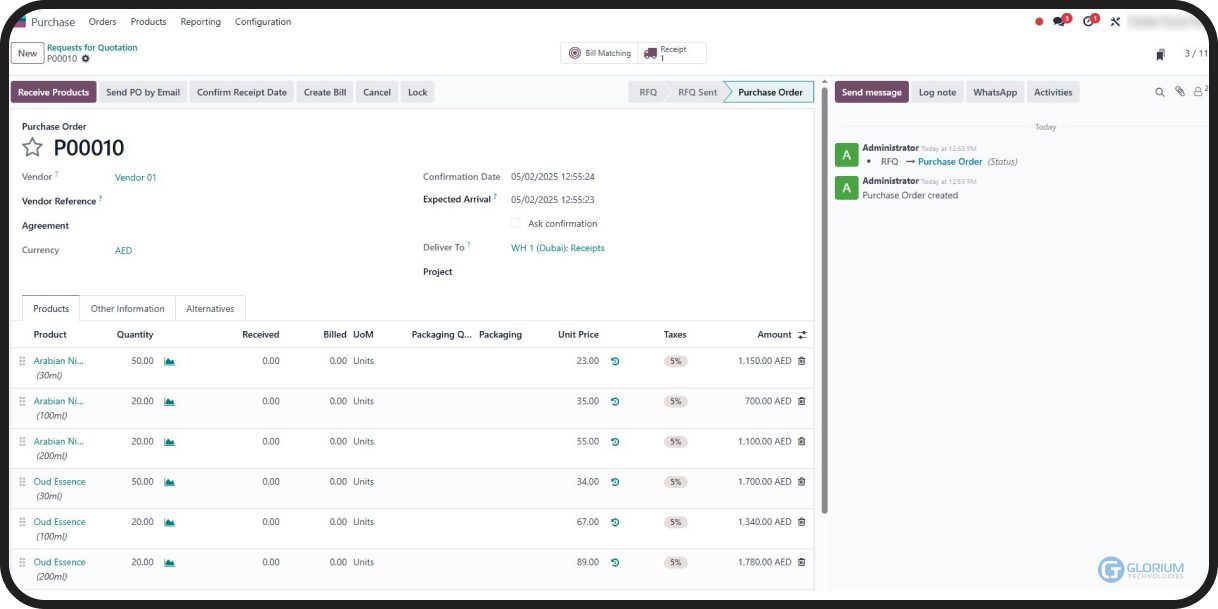Delete the 700.00 AED order line

(801, 401)
